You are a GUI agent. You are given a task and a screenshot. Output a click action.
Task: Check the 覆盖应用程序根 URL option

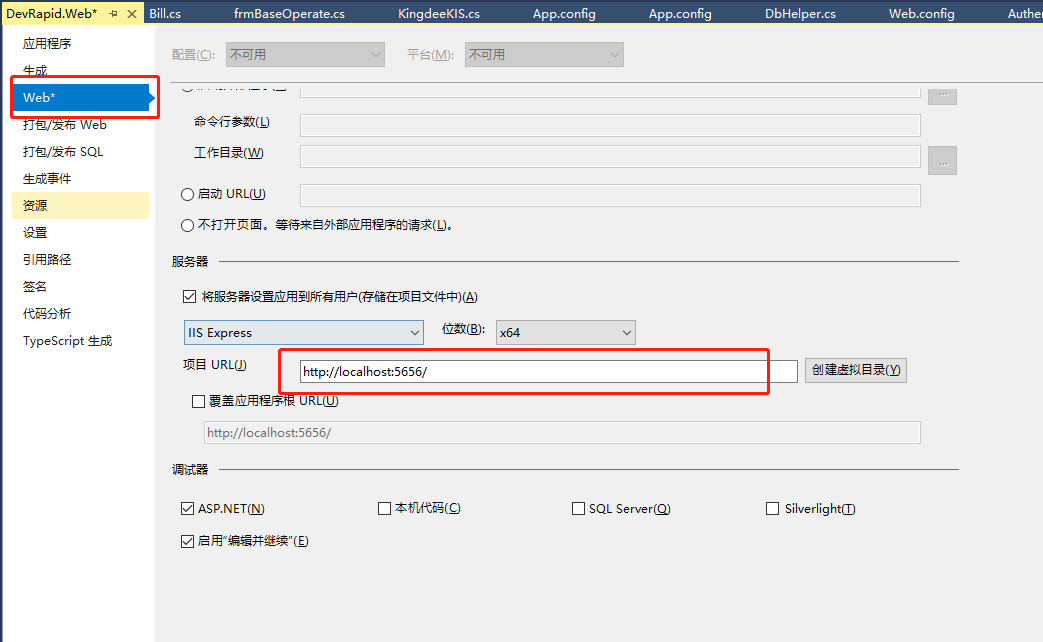pyautogui.click(x=197, y=401)
